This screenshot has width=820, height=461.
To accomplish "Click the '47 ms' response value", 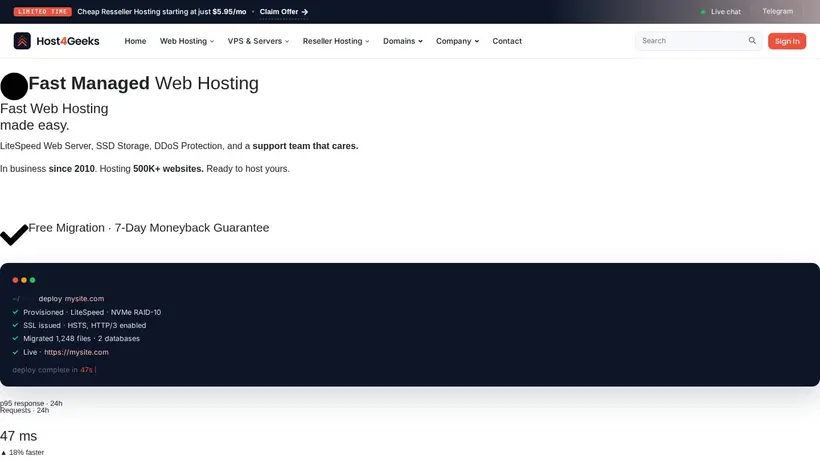I will click(18, 436).
